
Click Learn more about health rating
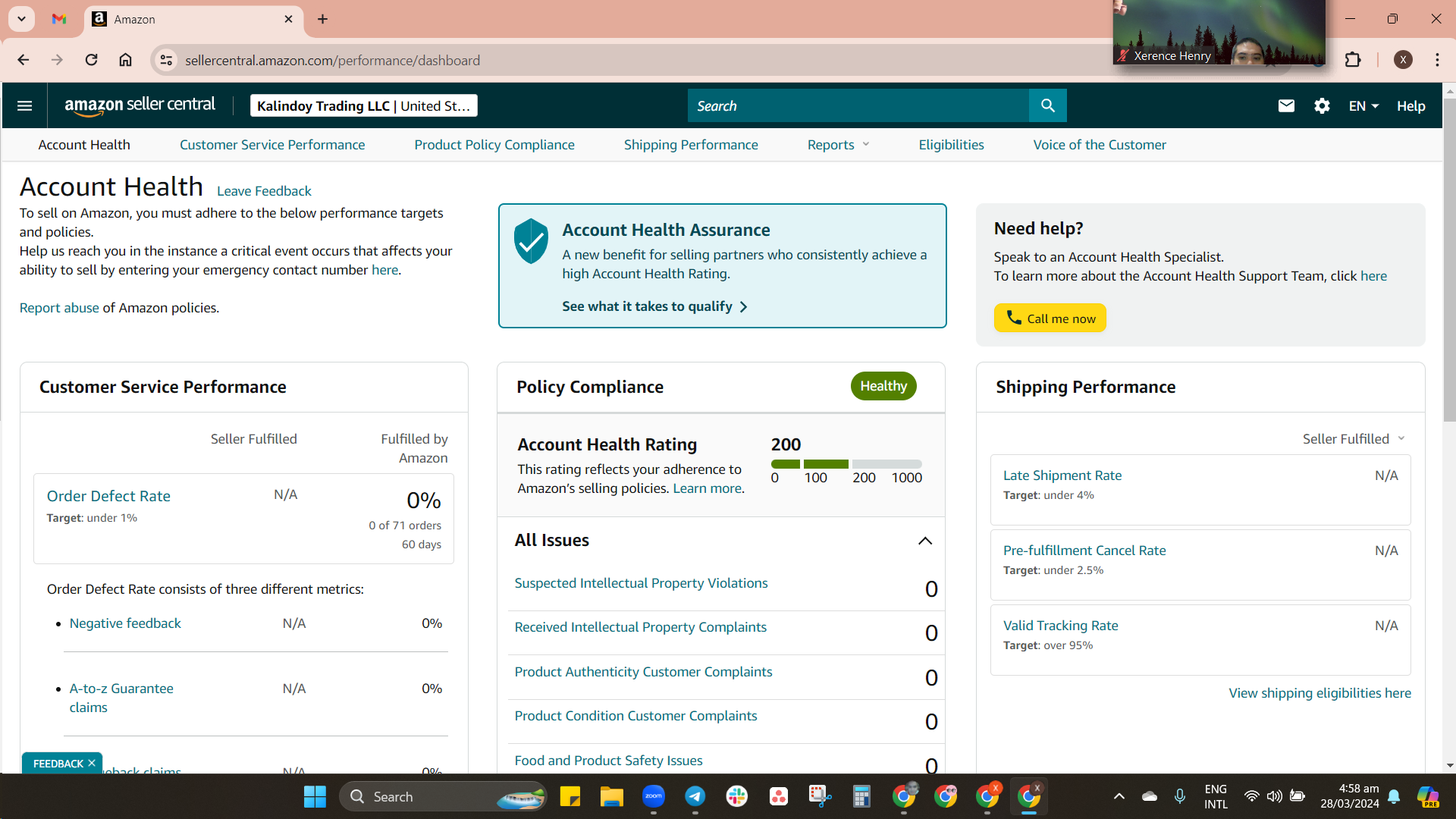(707, 488)
